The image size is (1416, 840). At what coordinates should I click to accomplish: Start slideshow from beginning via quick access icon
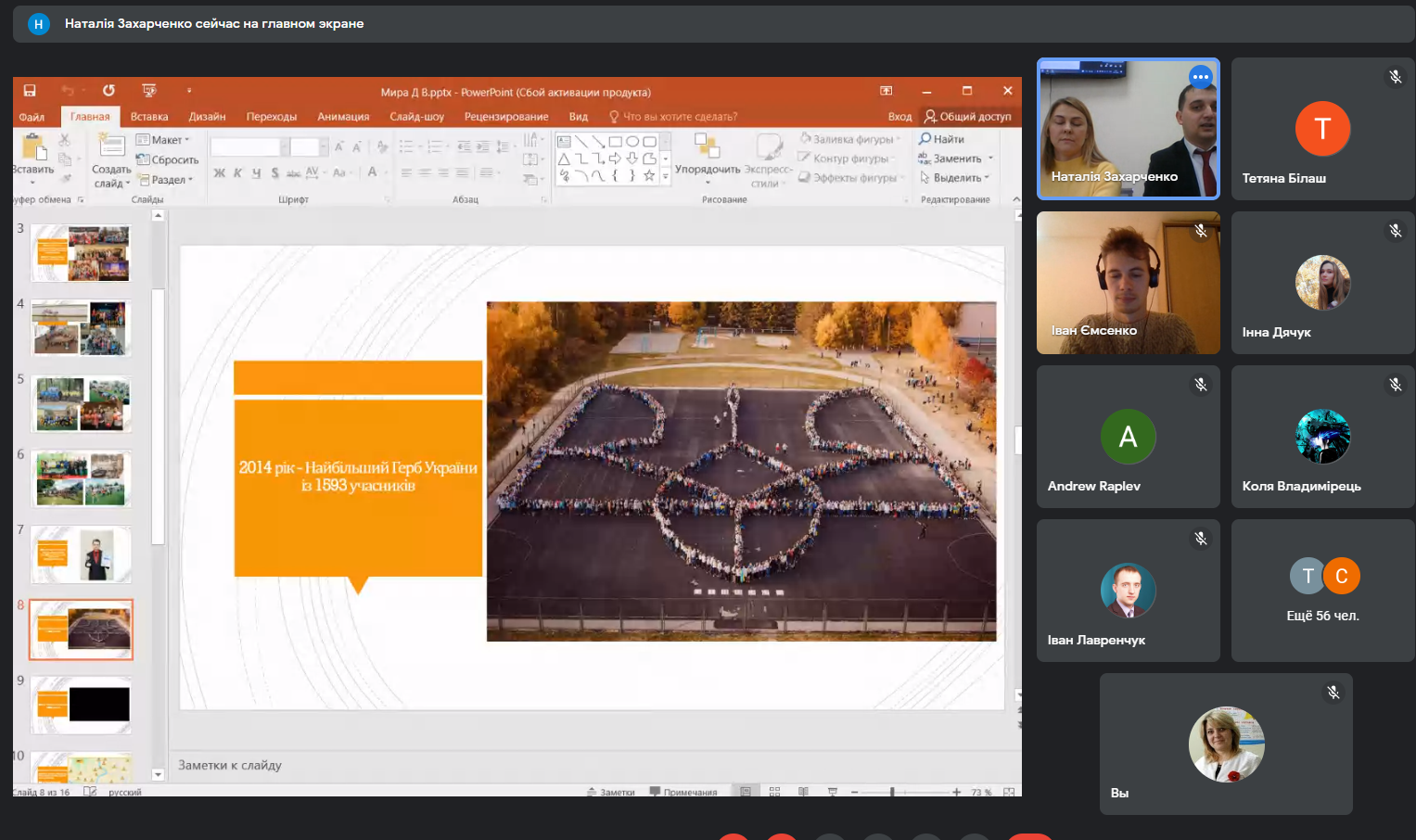click(x=148, y=91)
